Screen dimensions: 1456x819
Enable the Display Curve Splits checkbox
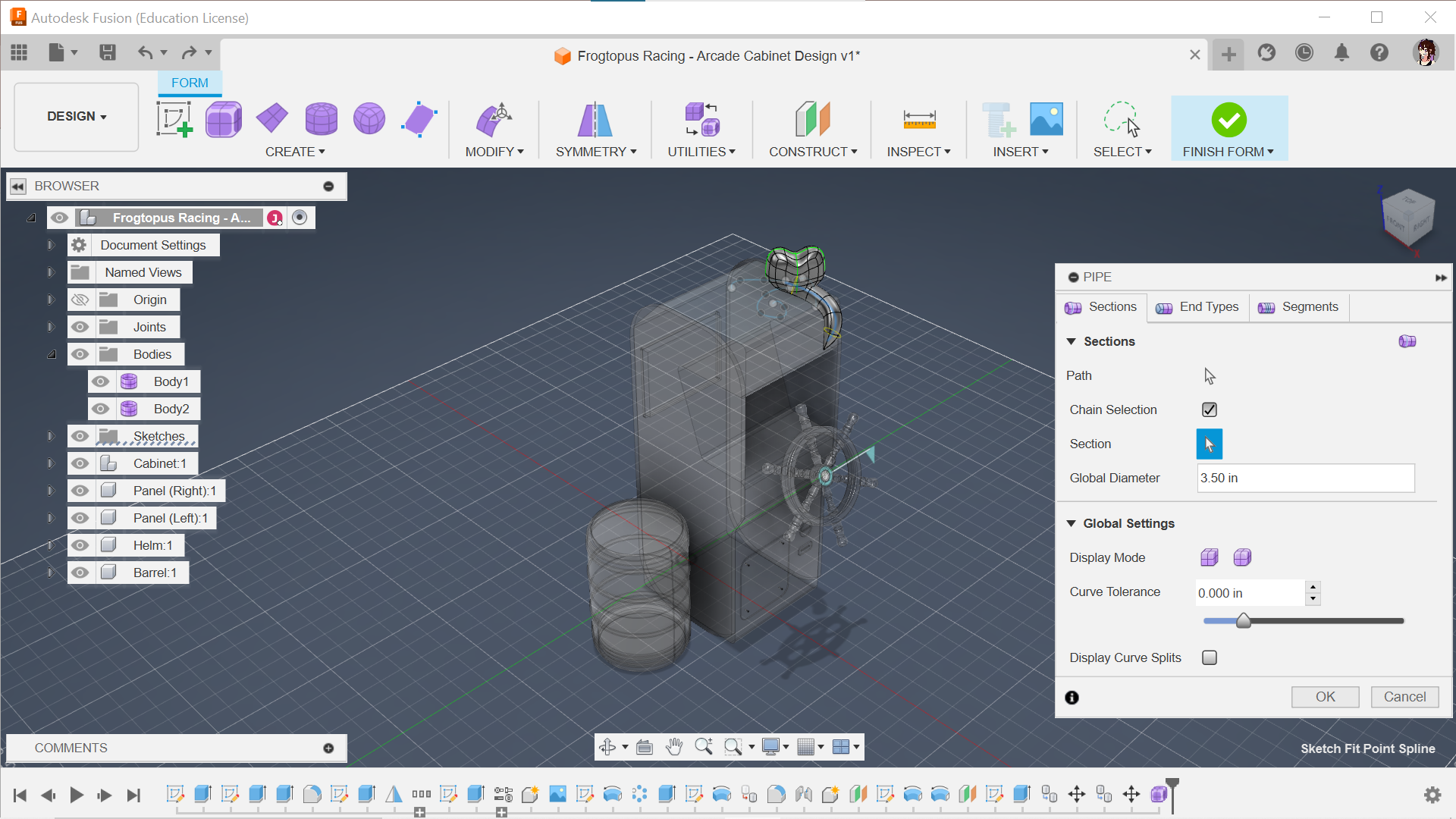click(x=1210, y=657)
